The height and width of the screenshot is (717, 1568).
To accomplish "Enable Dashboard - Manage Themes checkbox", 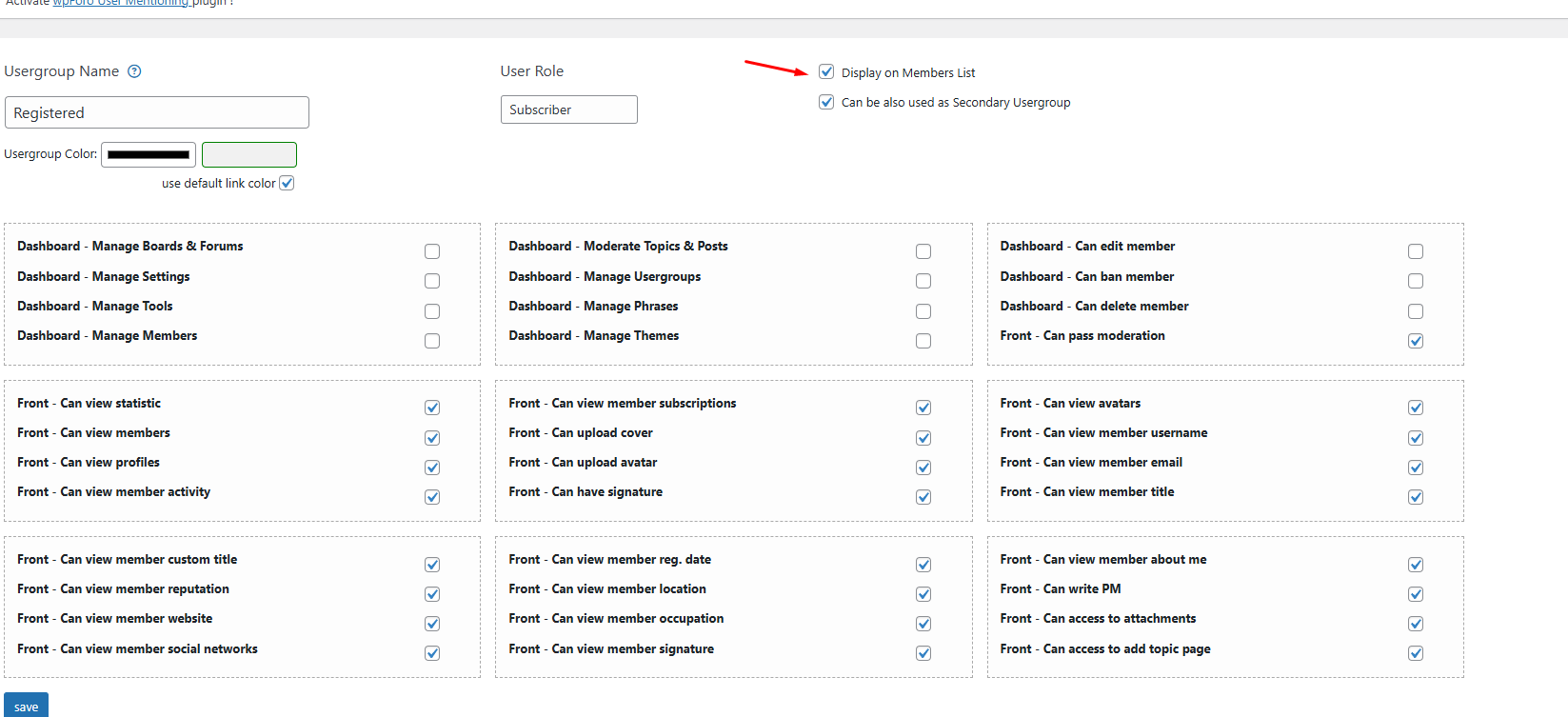I will [923, 341].
